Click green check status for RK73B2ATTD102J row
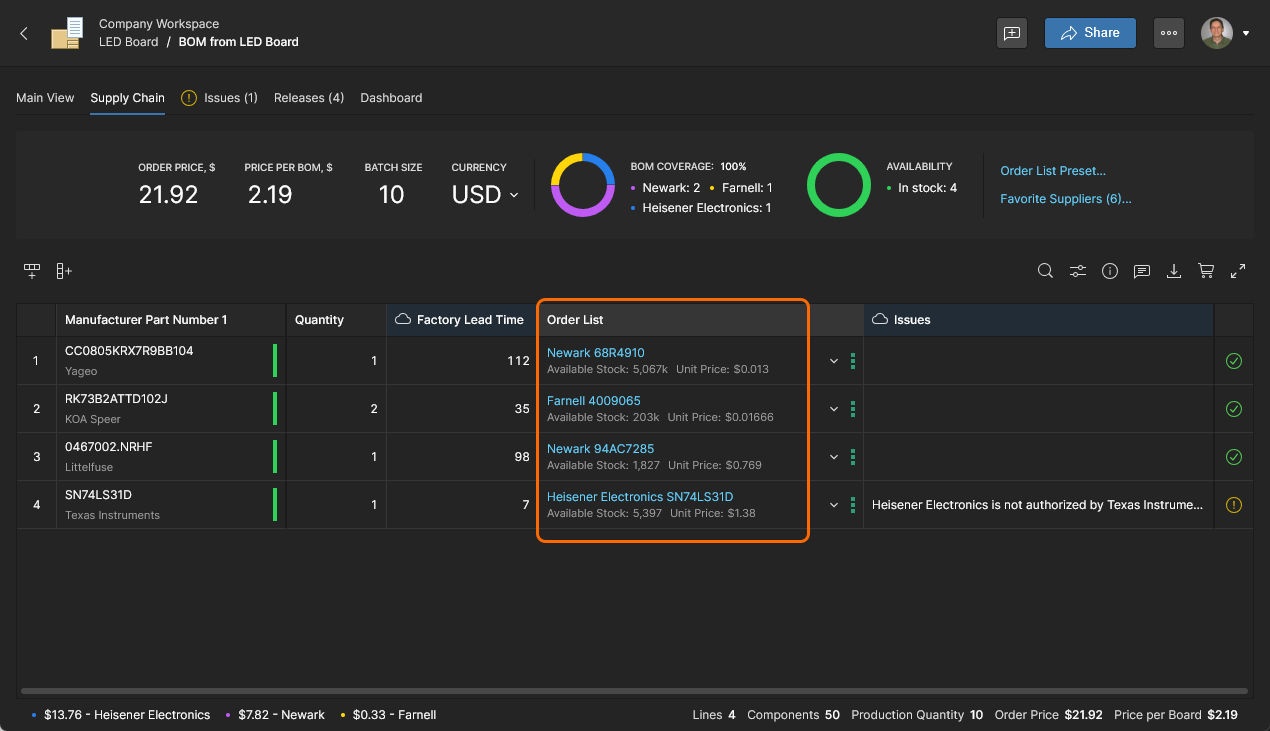The height and width of the screenshot is (731, 1270). tap(1233, 409)
